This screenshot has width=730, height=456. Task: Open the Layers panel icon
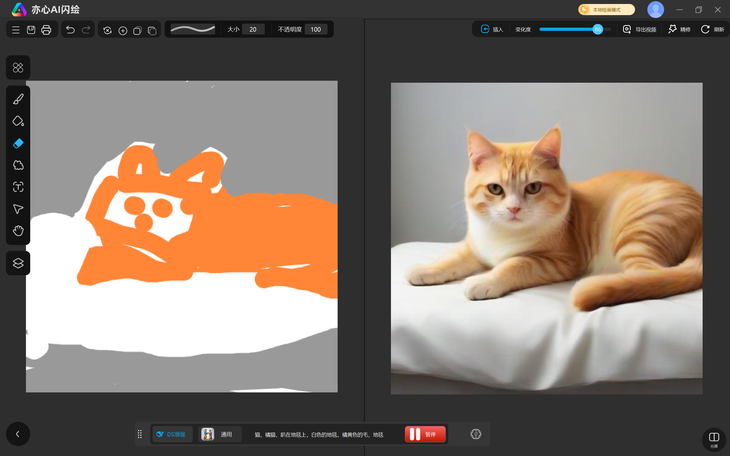18,263
